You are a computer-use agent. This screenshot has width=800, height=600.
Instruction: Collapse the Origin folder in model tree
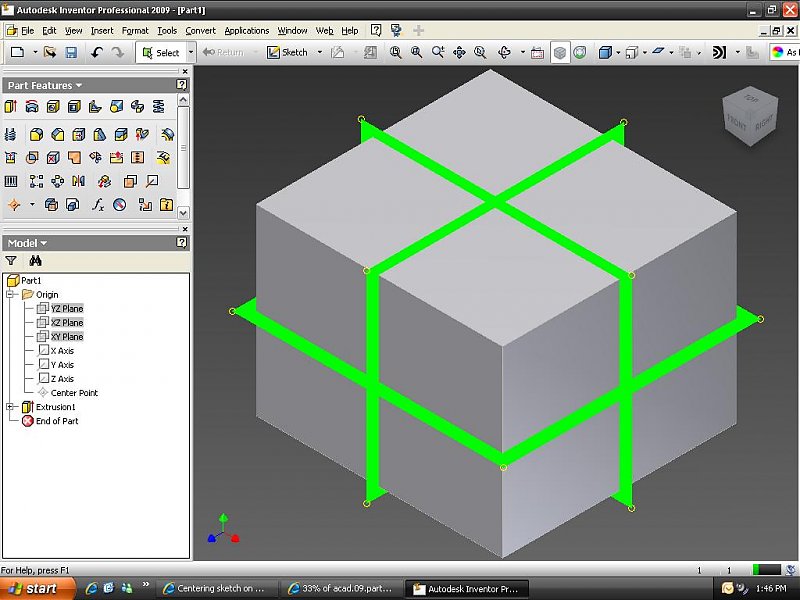coord(10,295)
